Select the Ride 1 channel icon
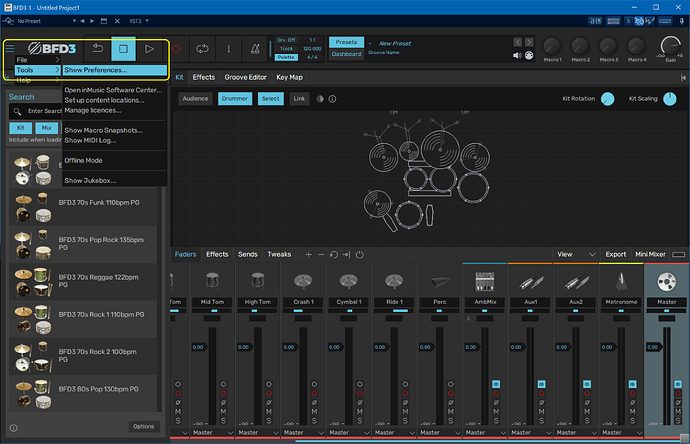The height and width of the screenshot is (444, 690). click(x=394, y=281)
